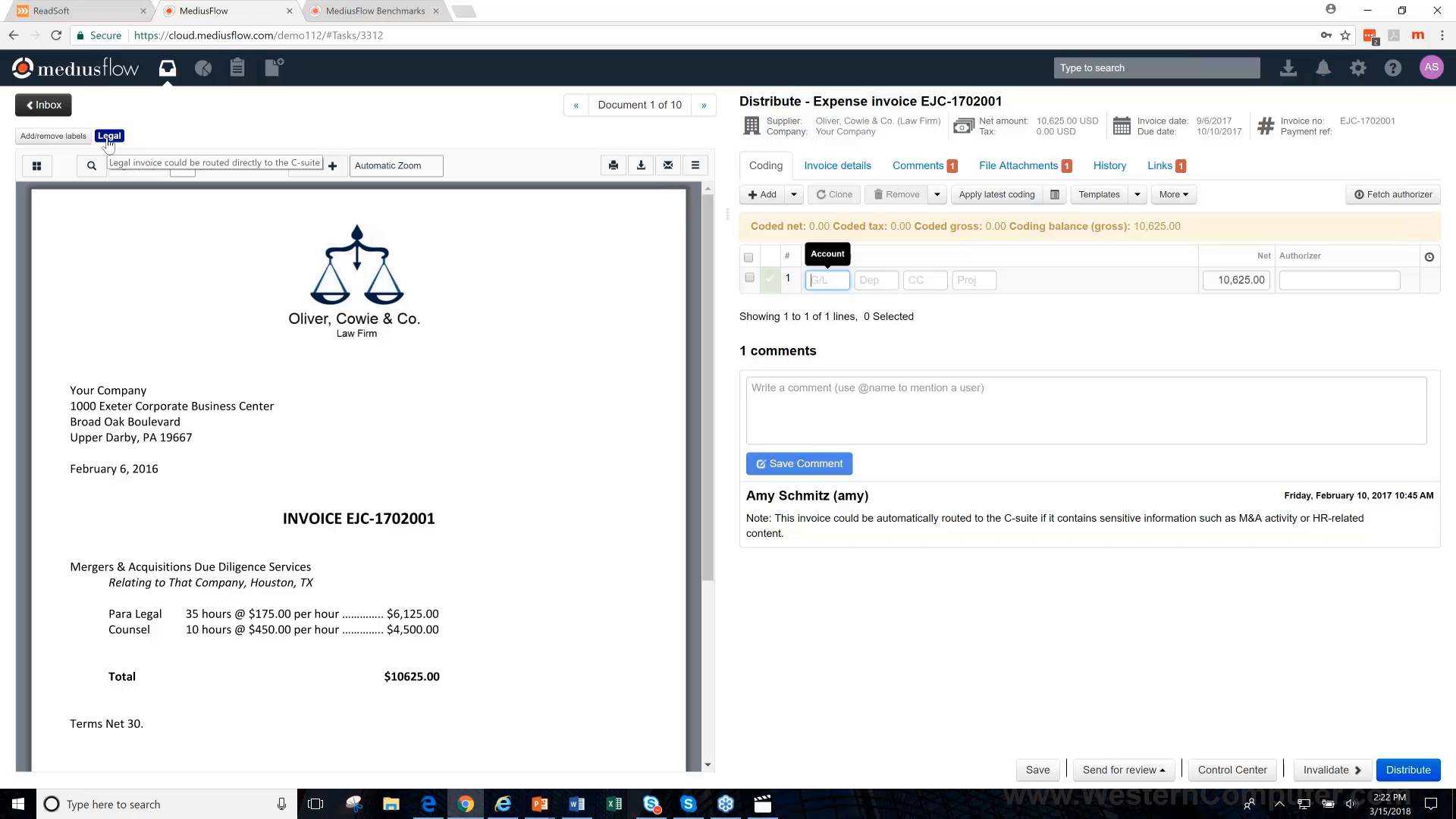Switch to the File Attachments tab
The image size is (1456, 819).
pyautogui.click(x=1018, y=165)
